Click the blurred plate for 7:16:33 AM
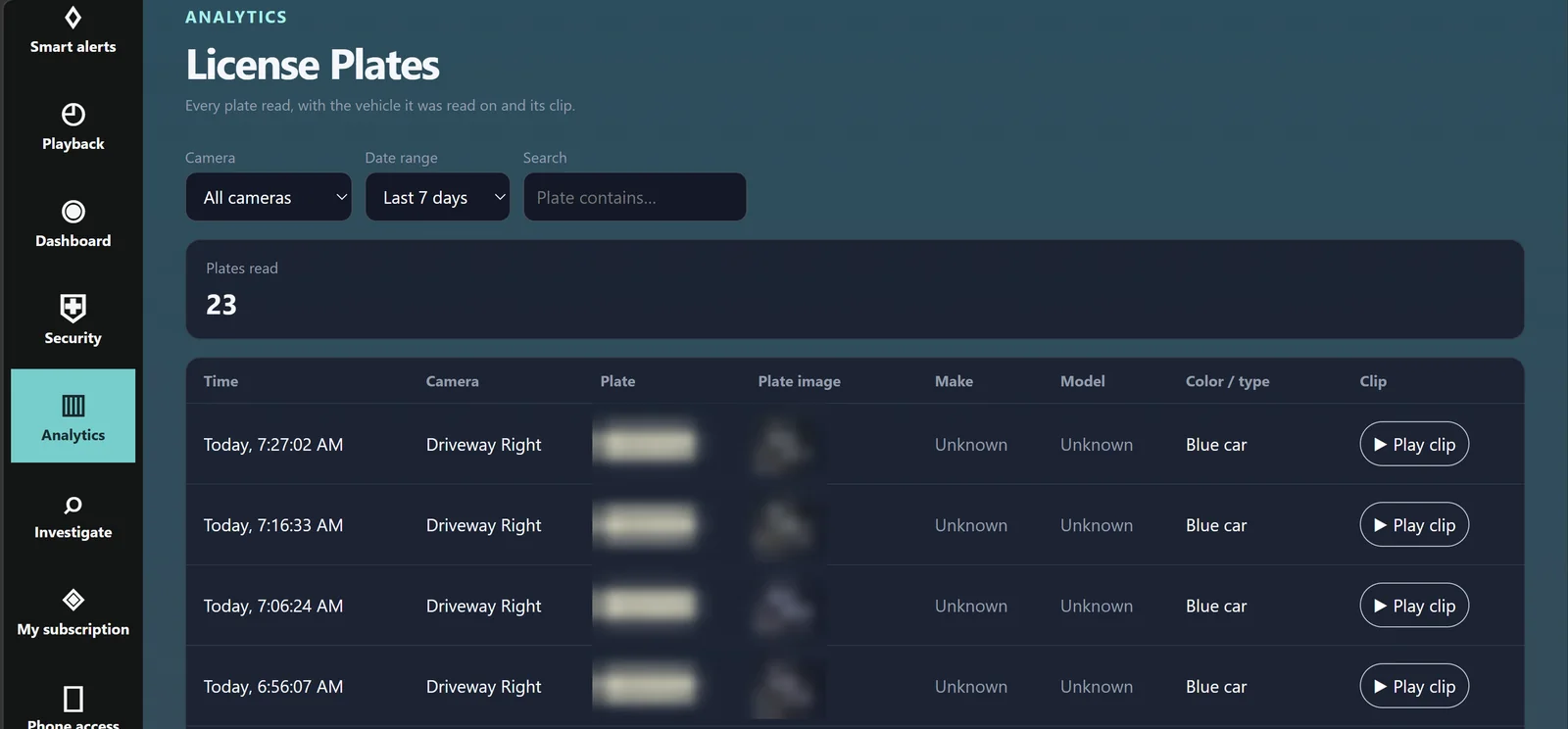This screenshot has width=1568, height=729. 649,525
